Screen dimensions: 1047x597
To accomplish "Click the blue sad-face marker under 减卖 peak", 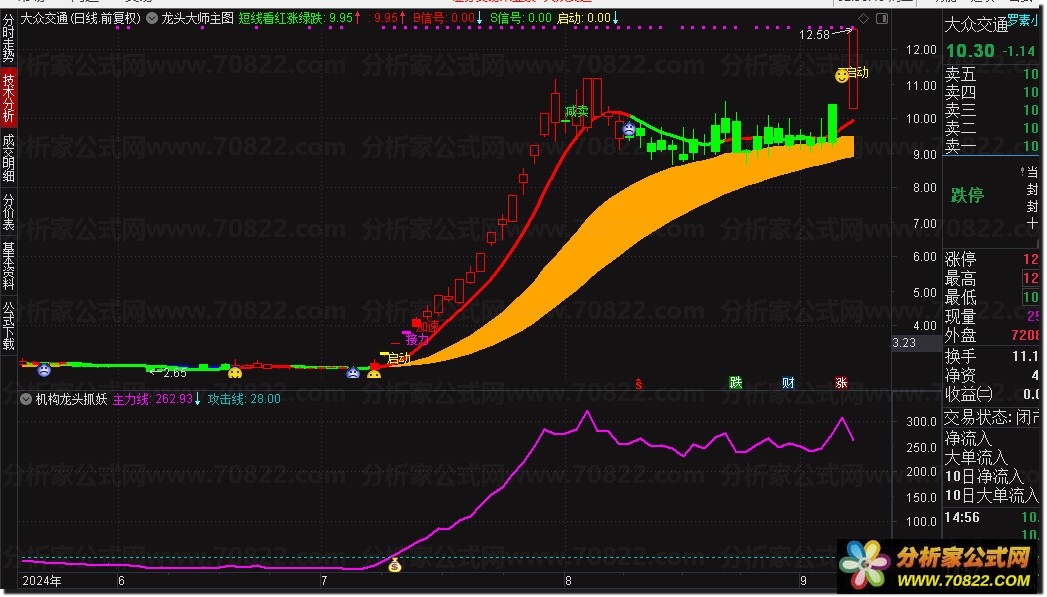I will [629, 129].
